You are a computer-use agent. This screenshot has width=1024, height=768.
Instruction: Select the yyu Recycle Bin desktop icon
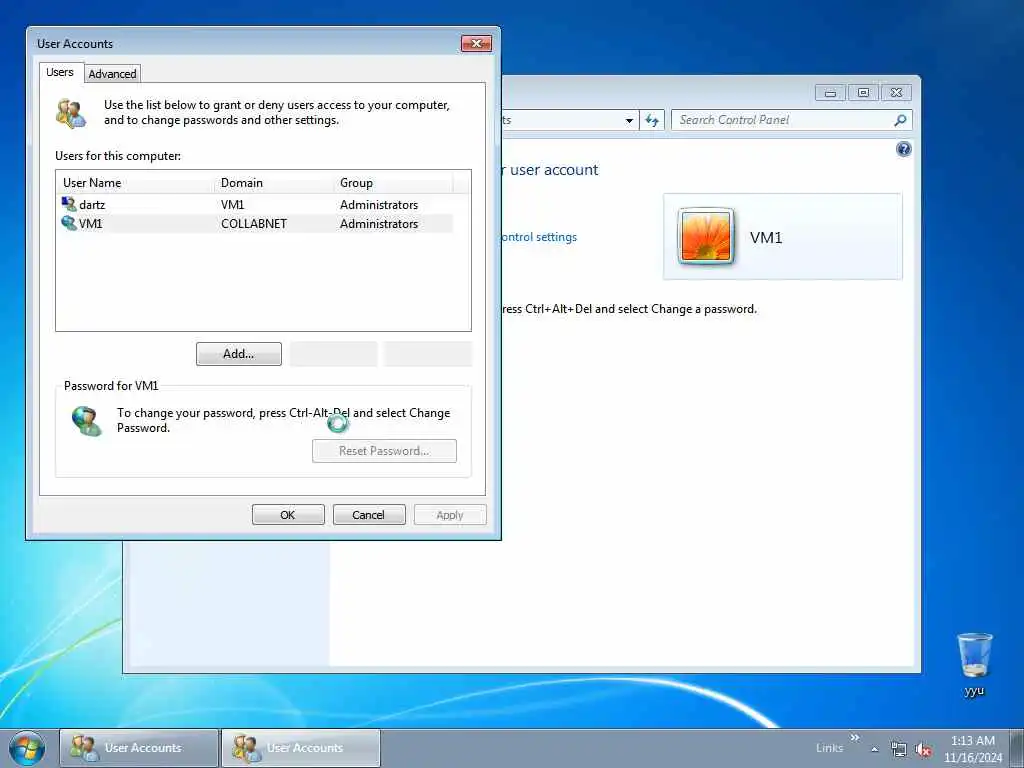(974, 664)
